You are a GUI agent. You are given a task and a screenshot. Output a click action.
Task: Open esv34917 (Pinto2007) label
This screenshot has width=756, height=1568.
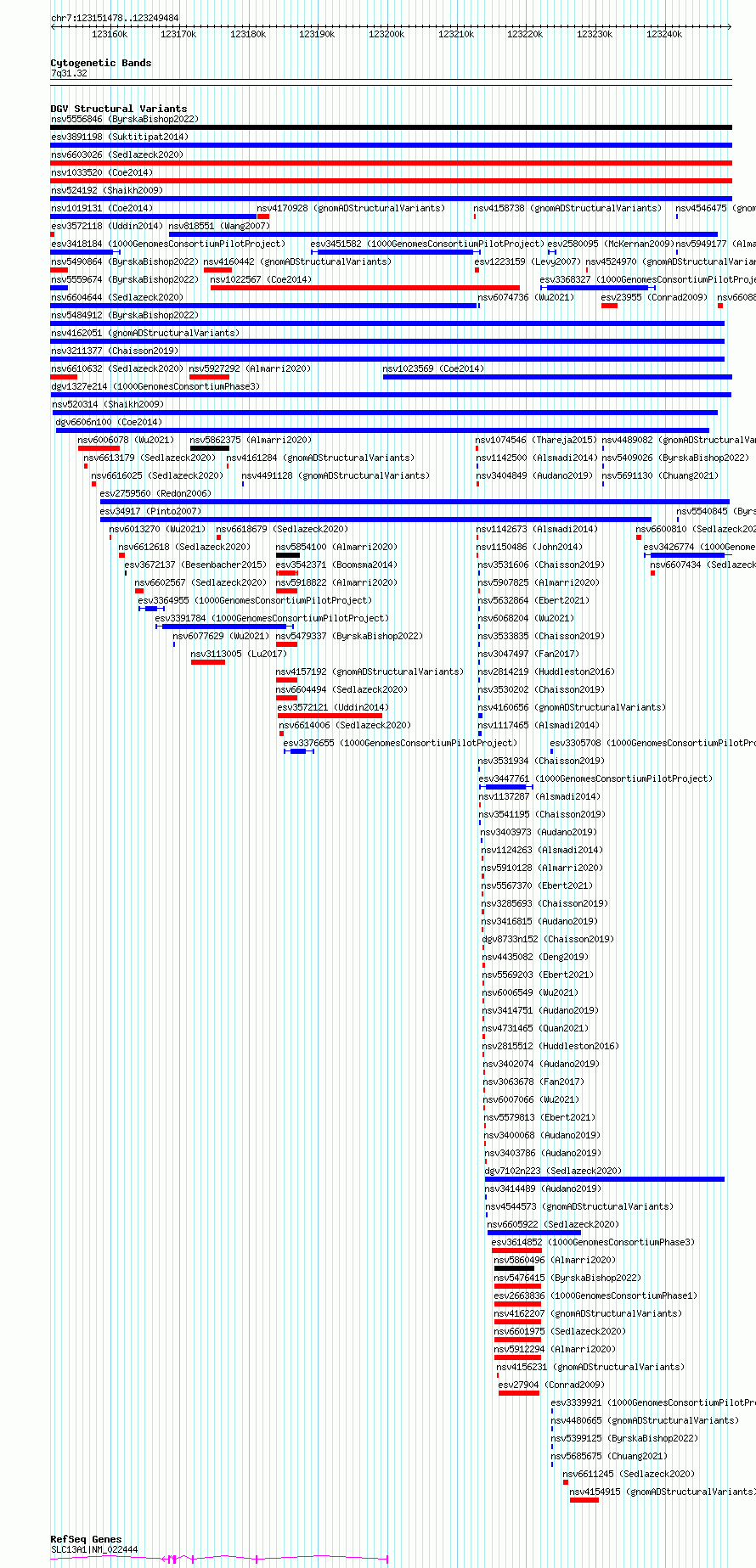[150, 511]
